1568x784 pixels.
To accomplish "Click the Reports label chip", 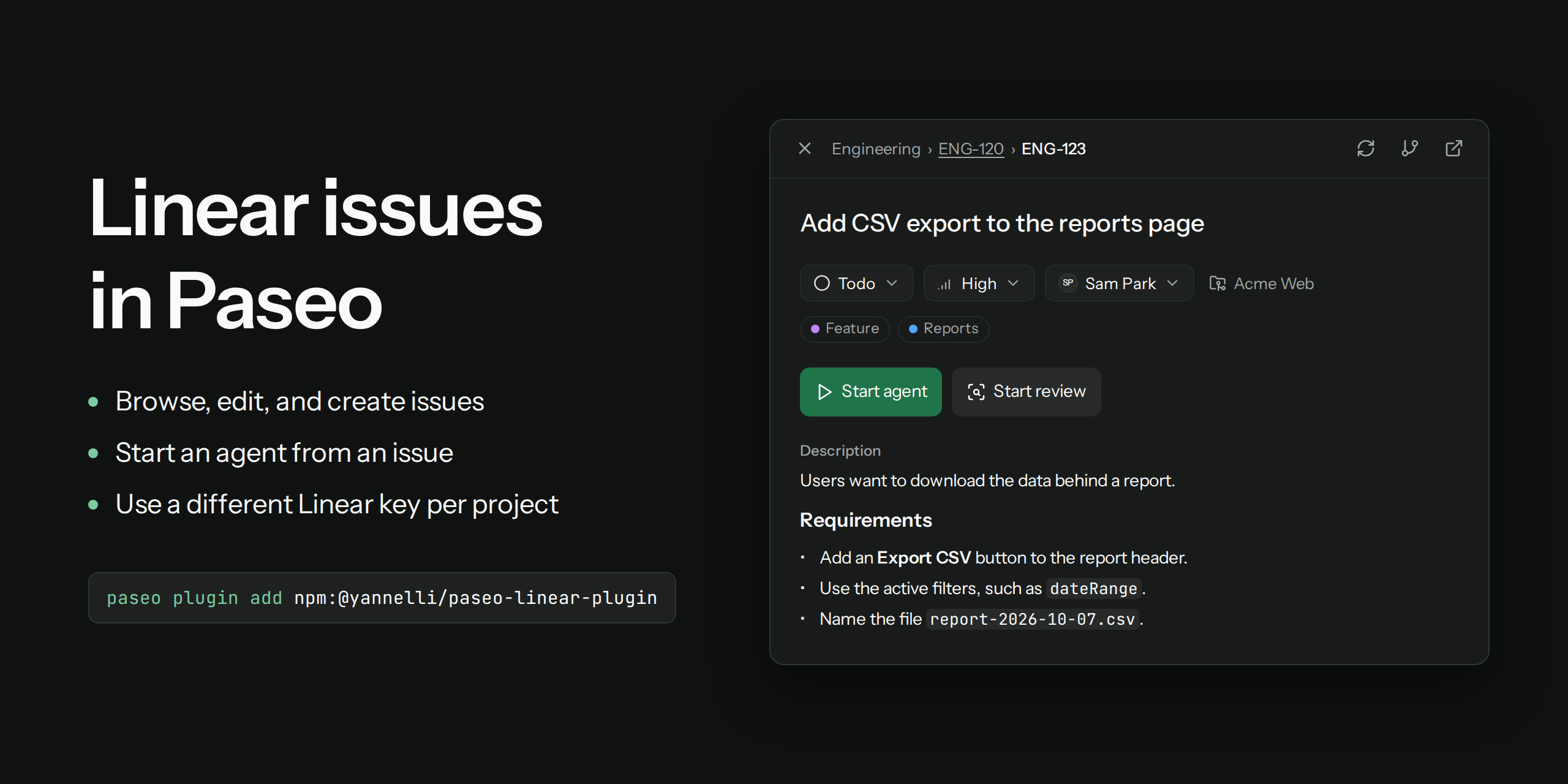I will pyautogui.click(x=943, y=329).
